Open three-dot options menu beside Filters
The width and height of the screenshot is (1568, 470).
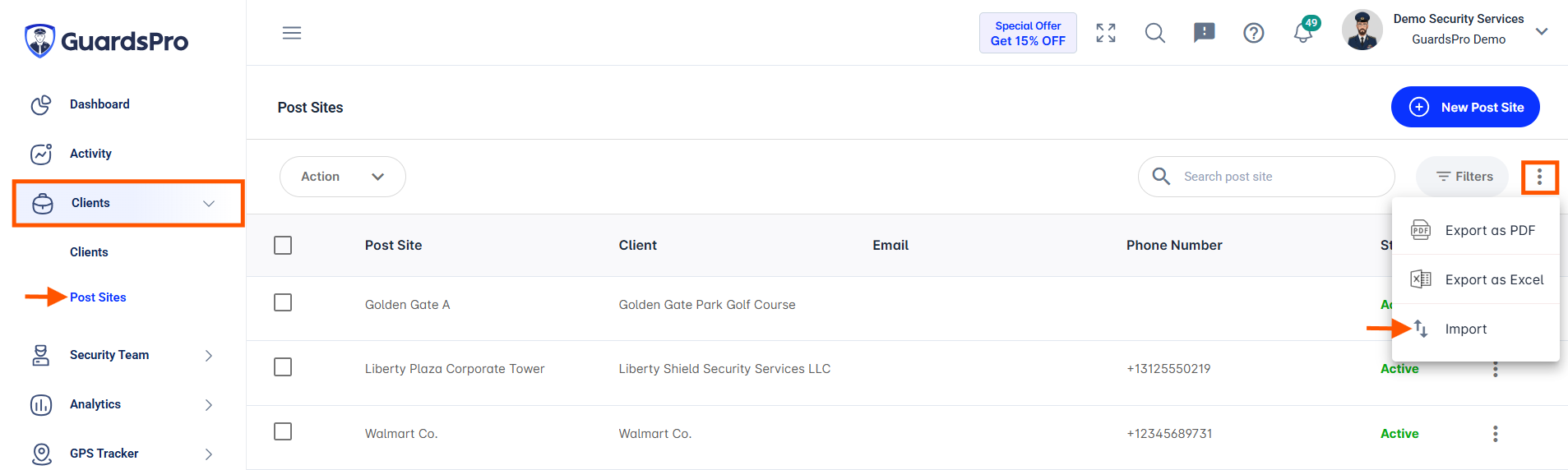[x=1540, y=177]
